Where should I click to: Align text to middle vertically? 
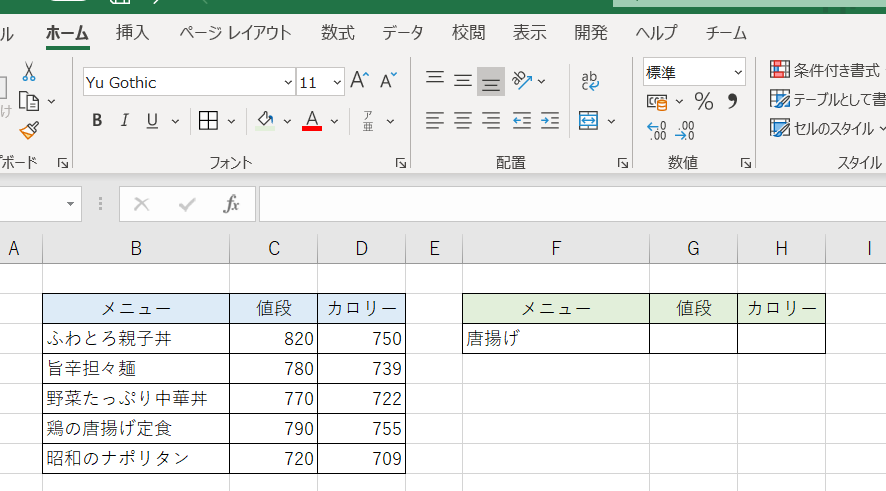pos(463,80)
